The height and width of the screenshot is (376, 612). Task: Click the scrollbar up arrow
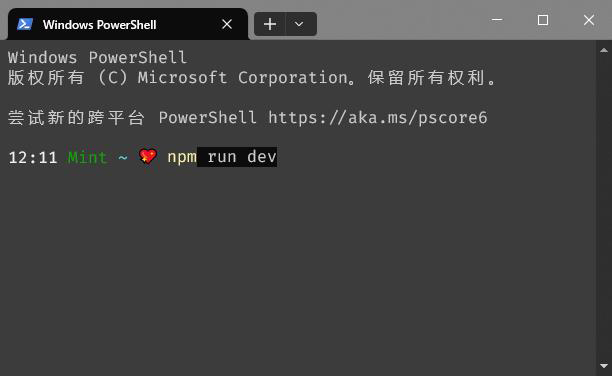click(x=604, y=50)
